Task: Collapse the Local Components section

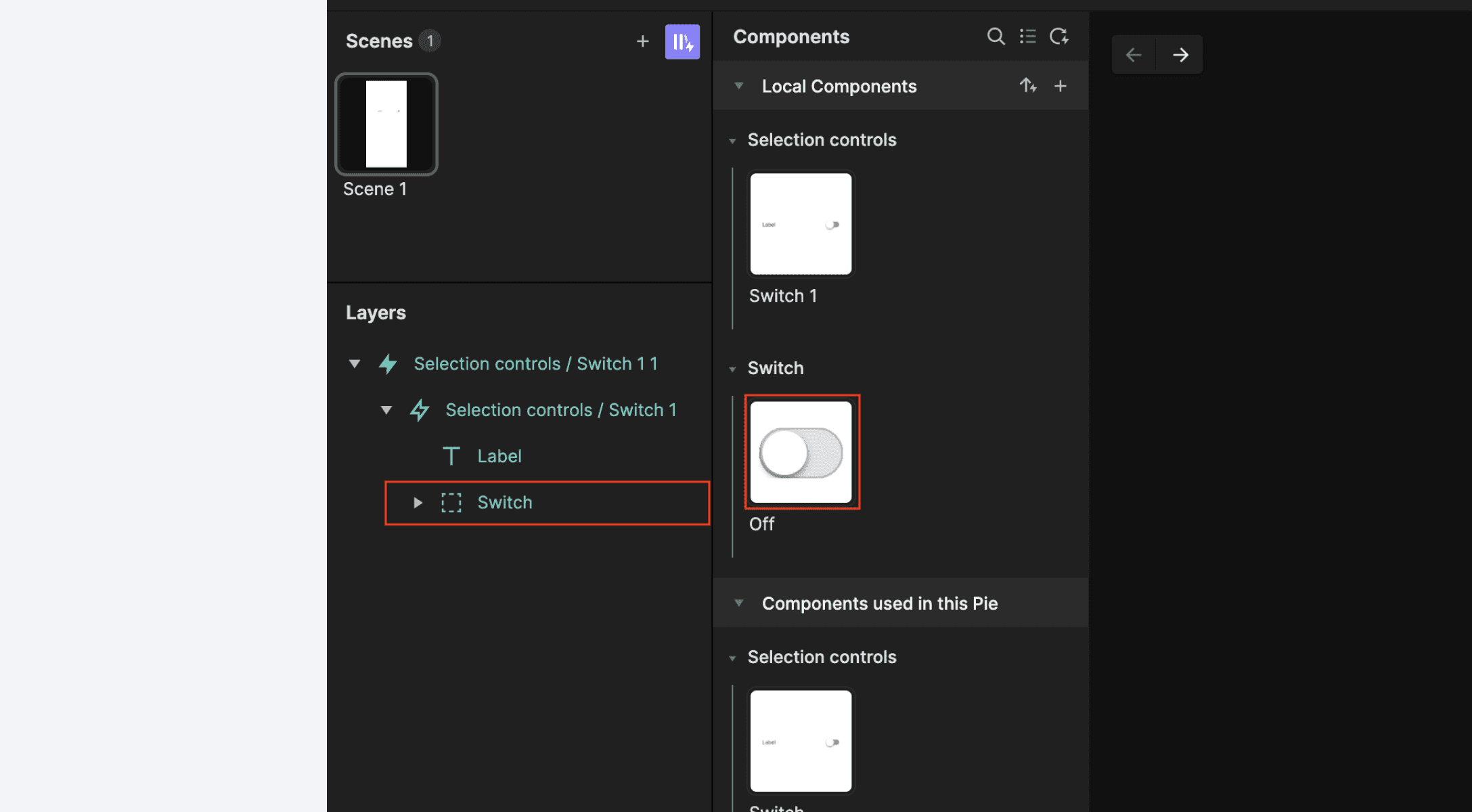Action: pyautogui.click(x=738, y=86)
